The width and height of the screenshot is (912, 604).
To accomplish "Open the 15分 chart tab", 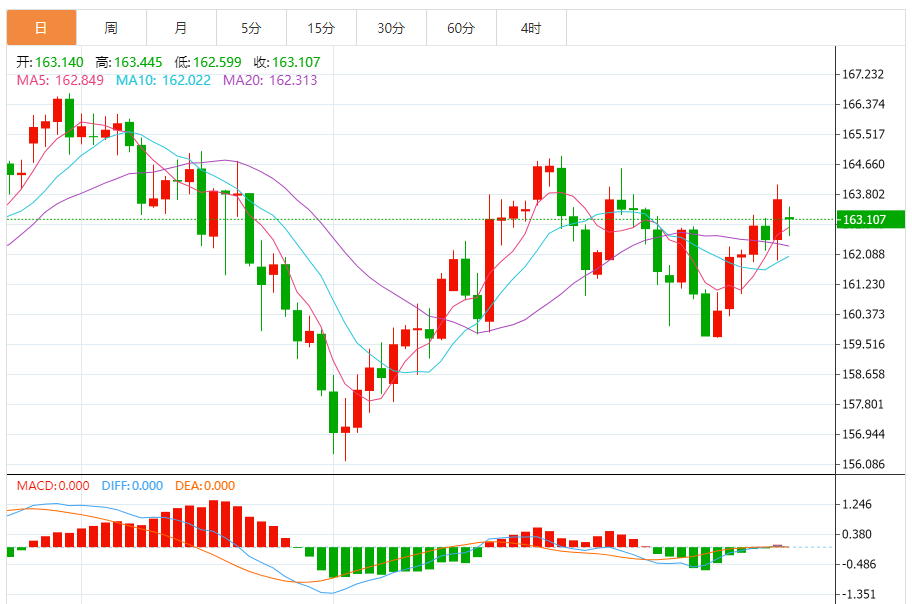I will coord(321,27).
